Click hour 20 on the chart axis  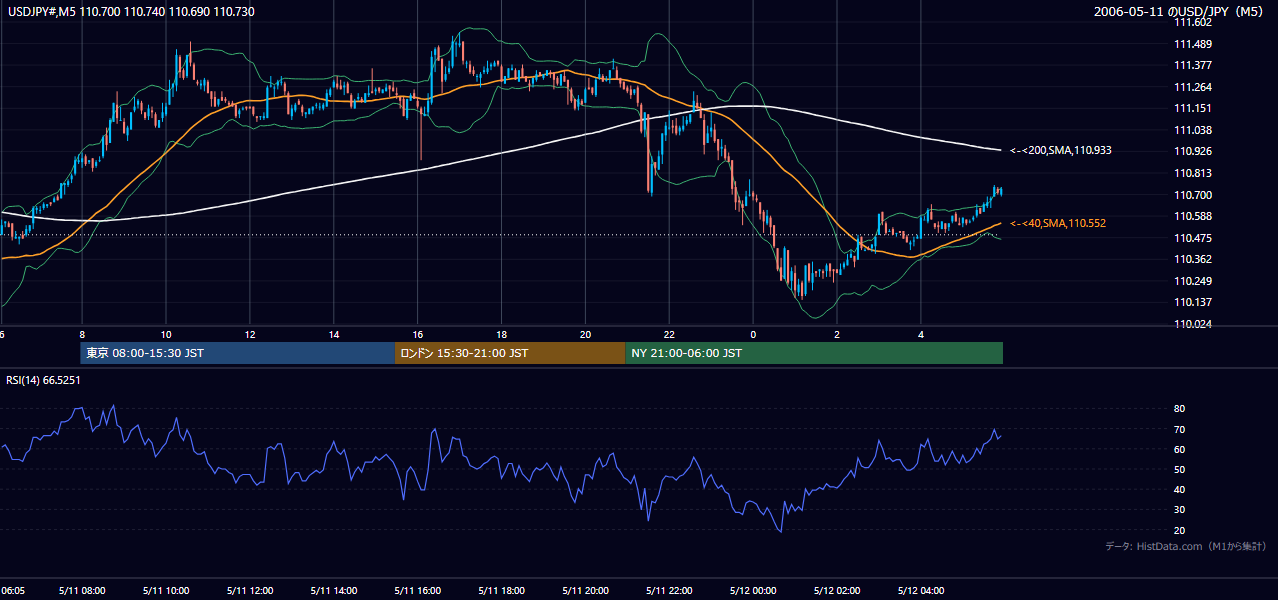click(585, 334)
